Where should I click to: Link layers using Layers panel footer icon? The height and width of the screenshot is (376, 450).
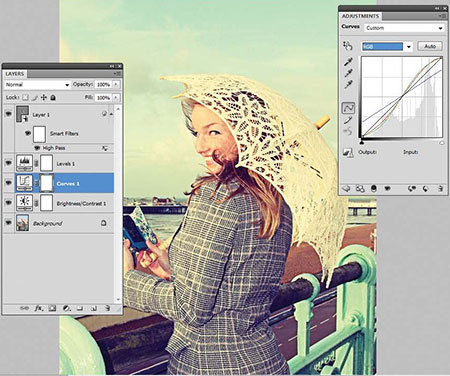tap(24, 308)
